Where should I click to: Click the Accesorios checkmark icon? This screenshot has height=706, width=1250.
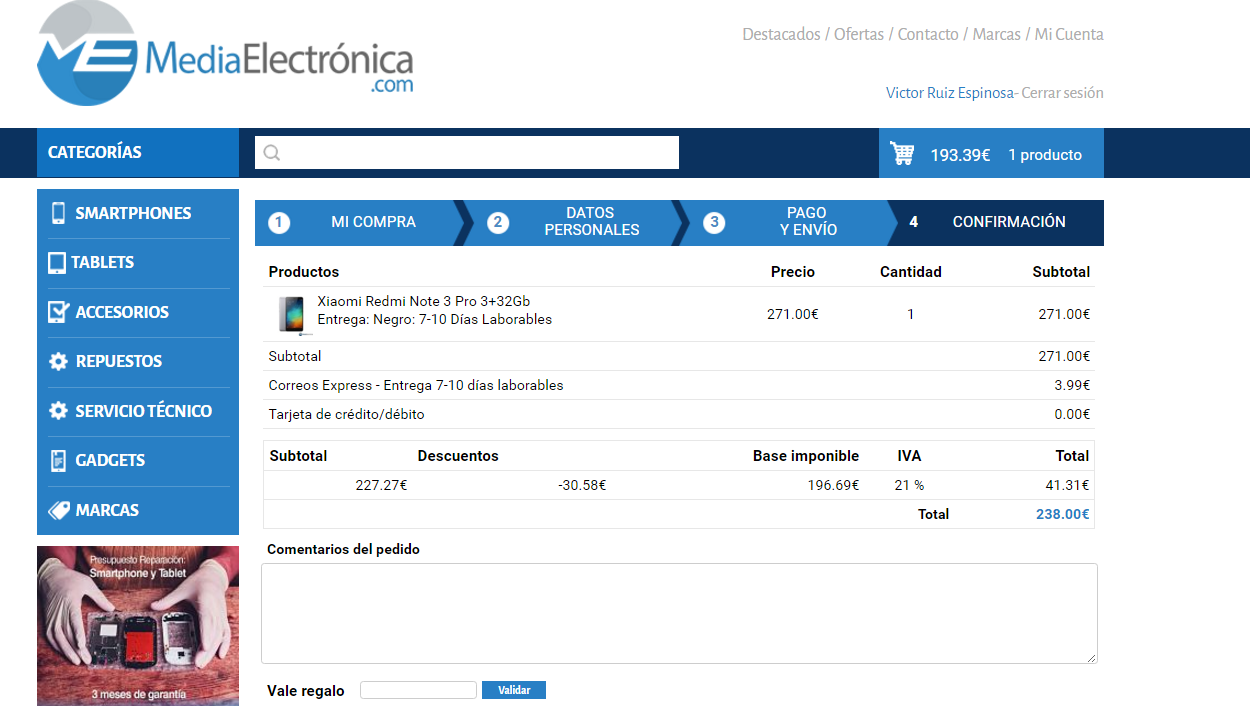(x=58, y=312)
